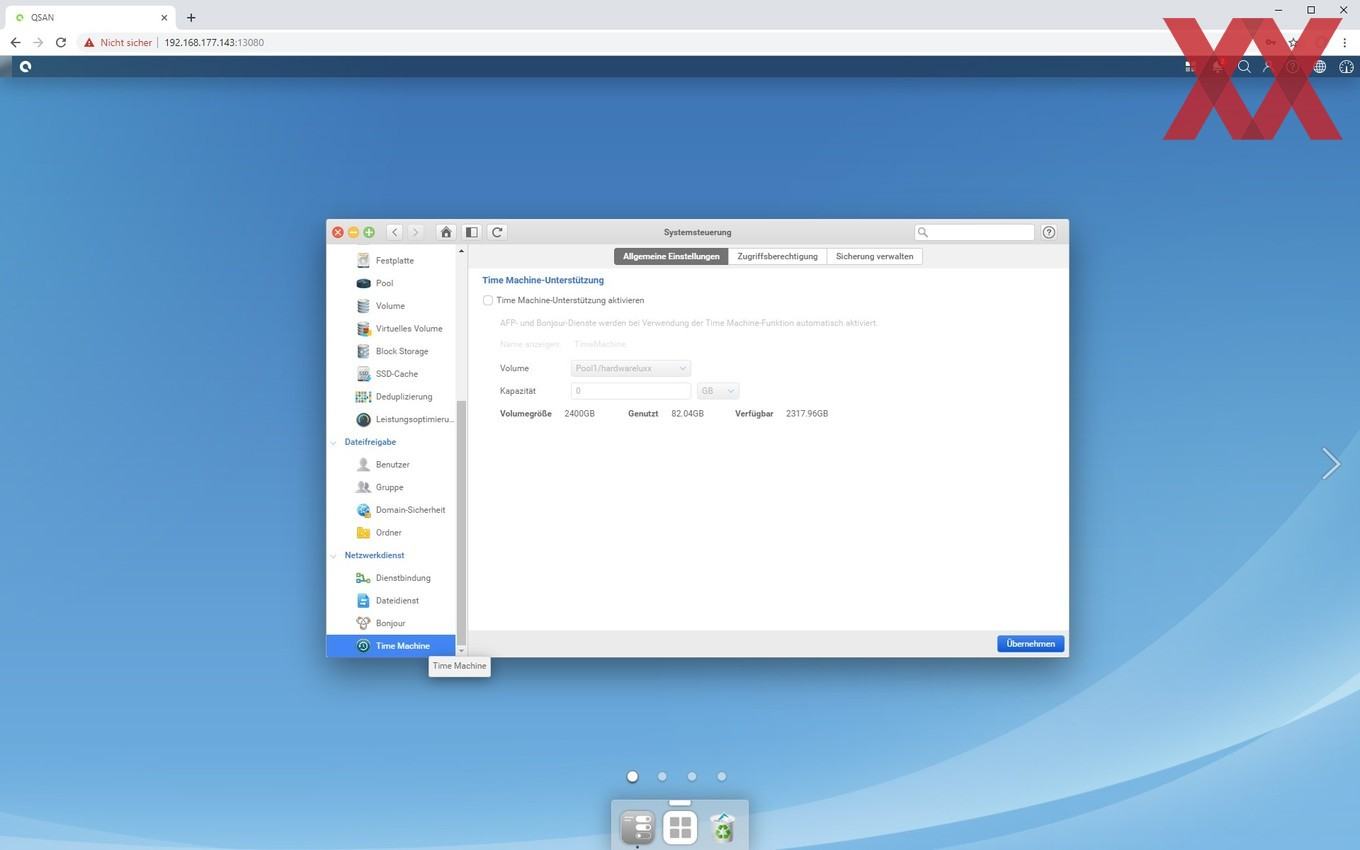Navigate back in Systemsteuerung
Screen dimensions: 1360x850
(x=395, y=232)
